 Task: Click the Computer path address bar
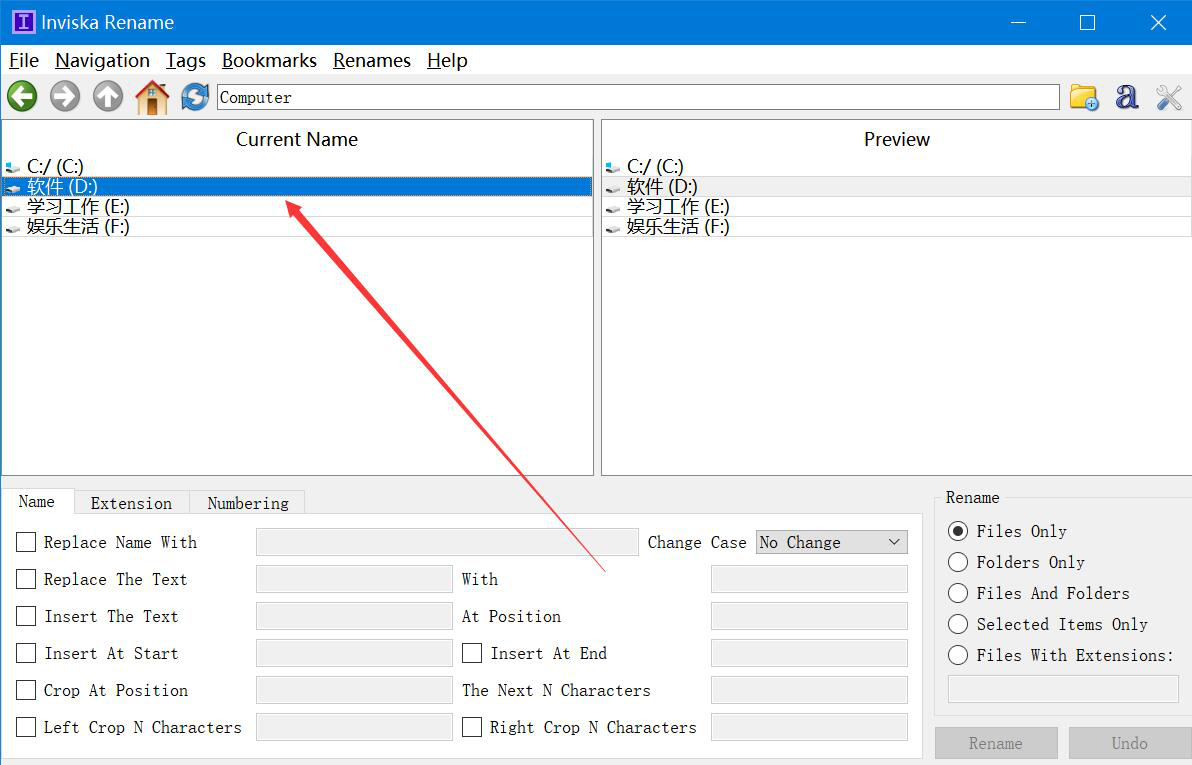[x=638, y=97]
